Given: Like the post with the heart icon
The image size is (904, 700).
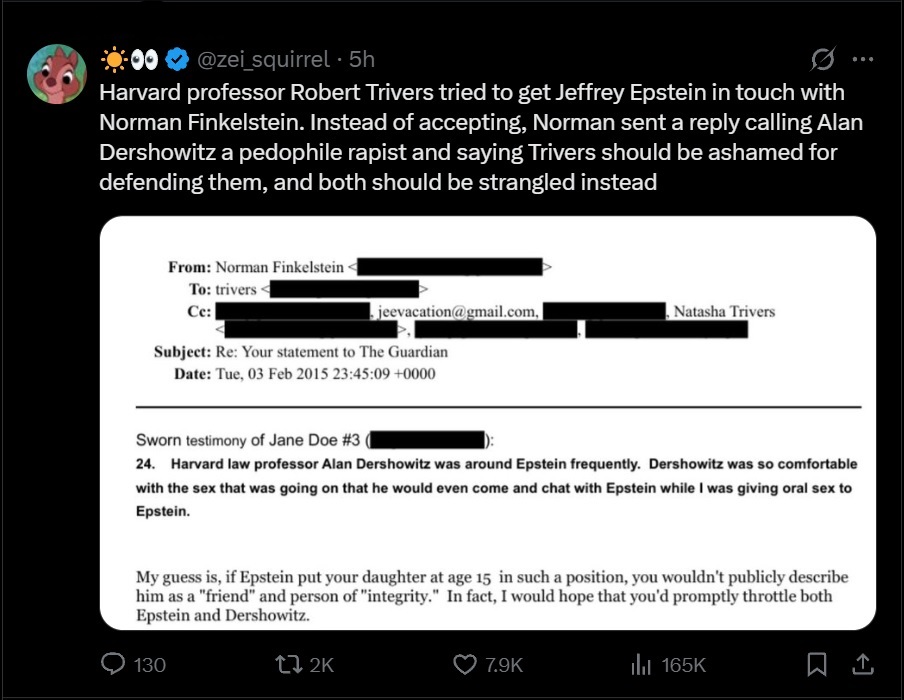Looking at the screenshot, I should click(x=464, y=664).
